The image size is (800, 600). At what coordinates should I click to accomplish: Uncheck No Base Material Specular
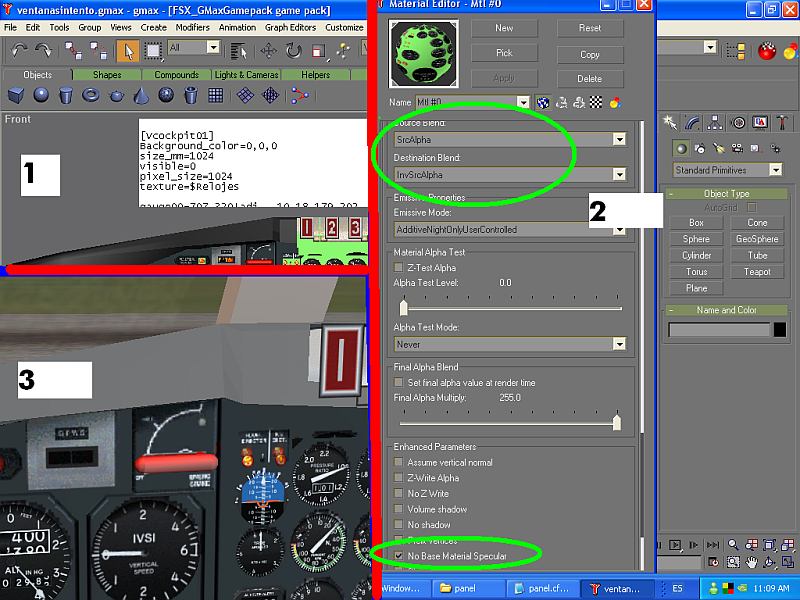pyautogui.click(x=399, y=555)
